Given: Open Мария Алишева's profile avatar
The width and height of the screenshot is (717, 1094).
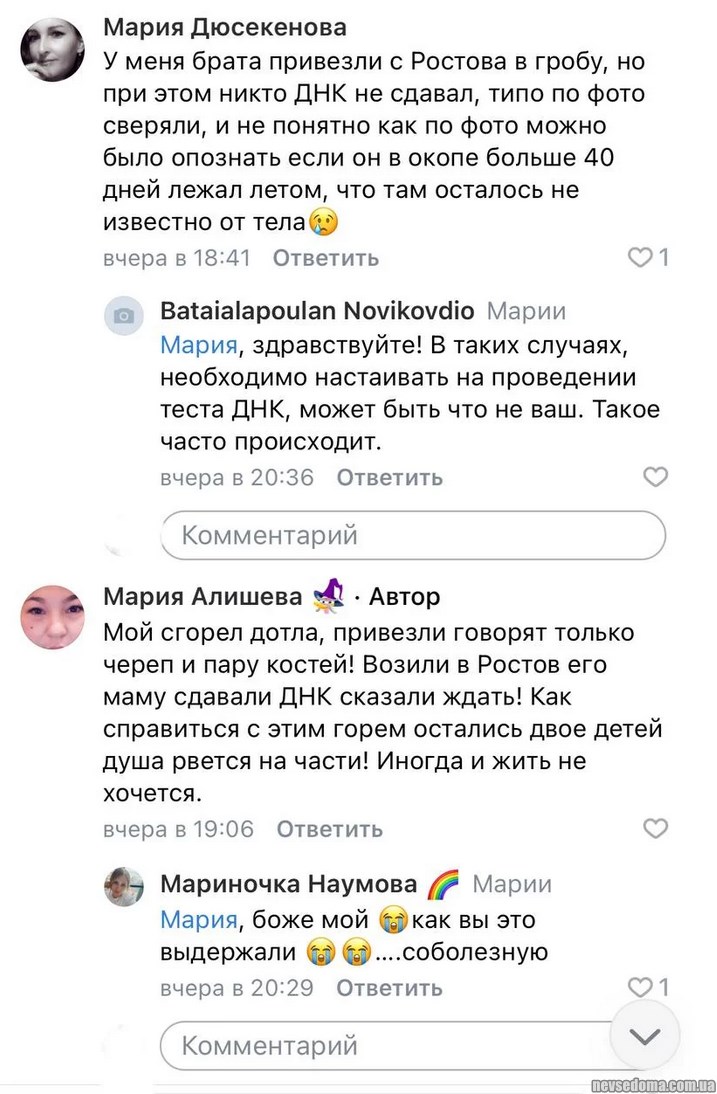Looking at the screenshot, I should 53,617.
